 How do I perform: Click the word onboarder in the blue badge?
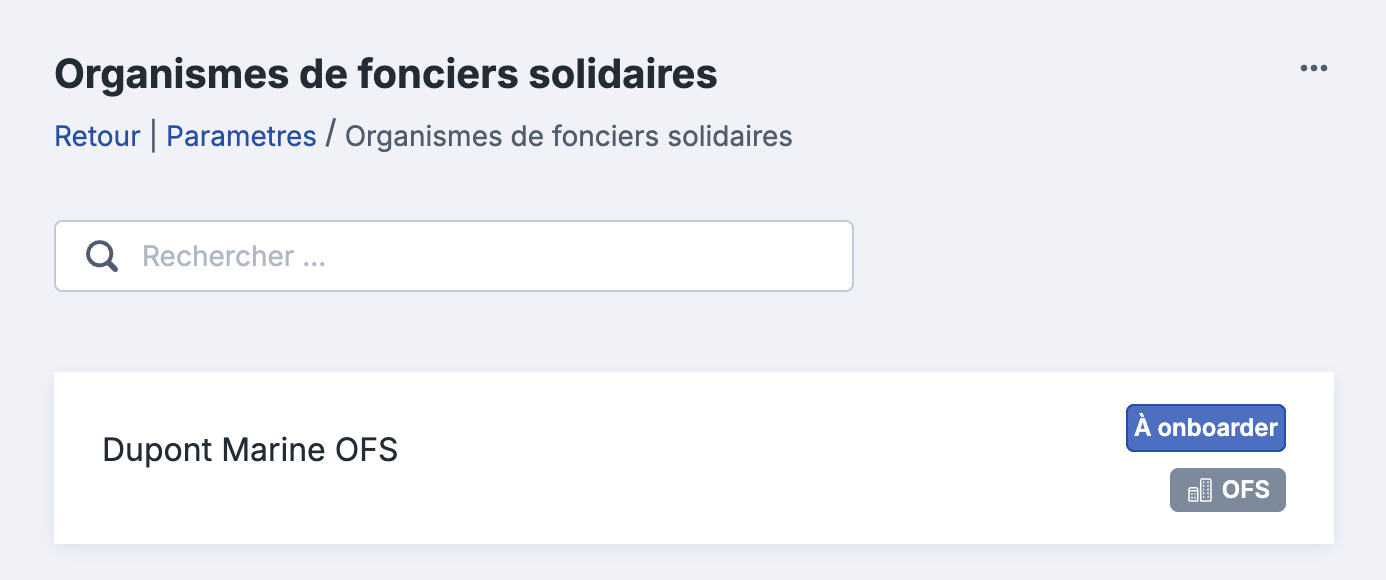(1217, 428)
